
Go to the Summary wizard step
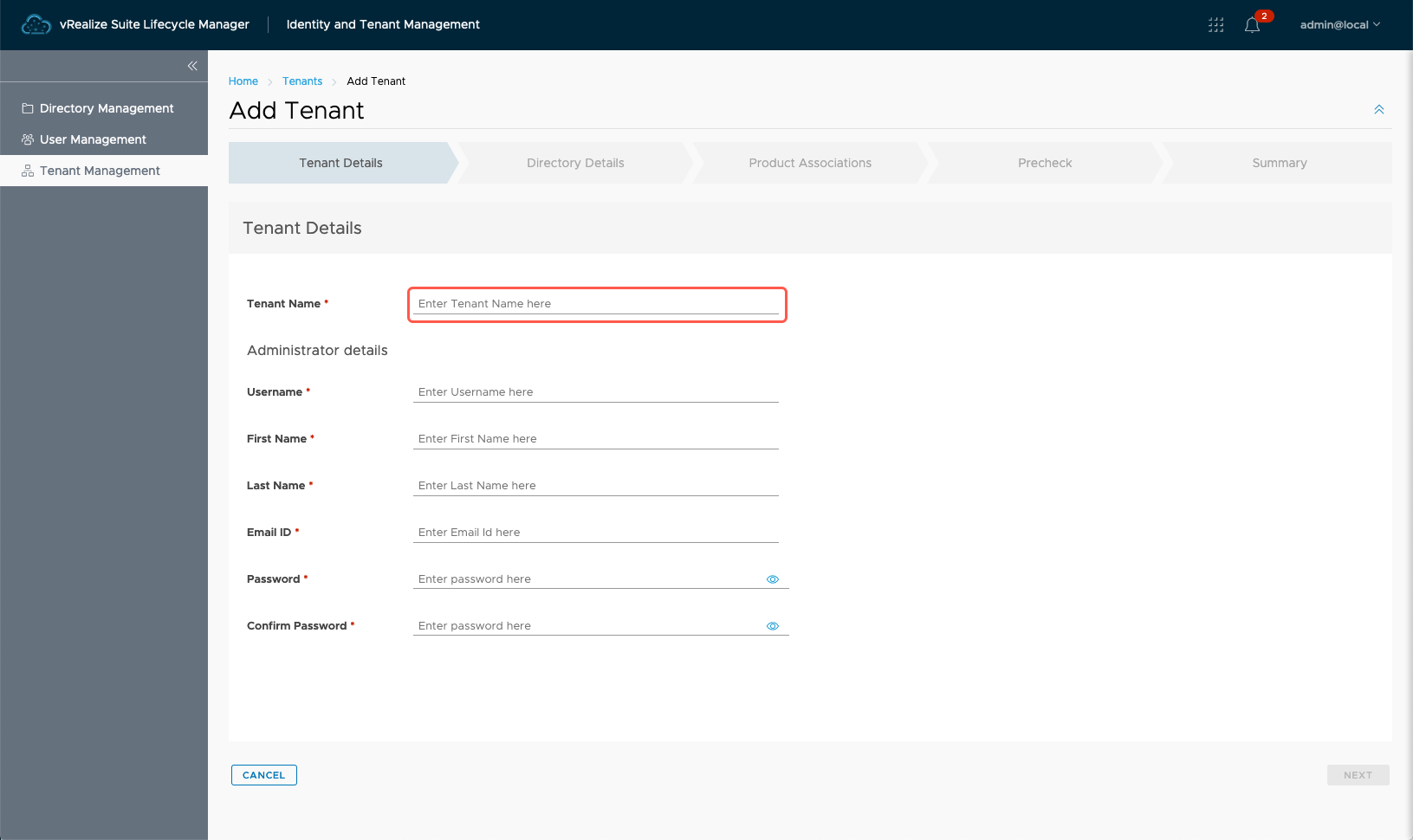[x=1279, y=163]
